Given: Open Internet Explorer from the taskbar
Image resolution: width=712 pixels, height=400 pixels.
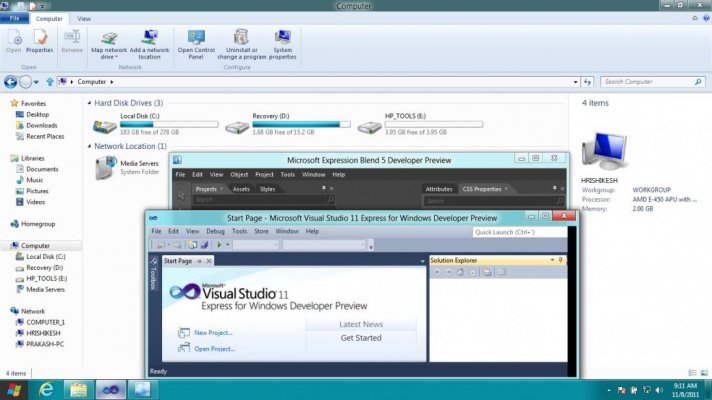Looking at the screenshot, I should pyautogui.click(x=46, y=390).
